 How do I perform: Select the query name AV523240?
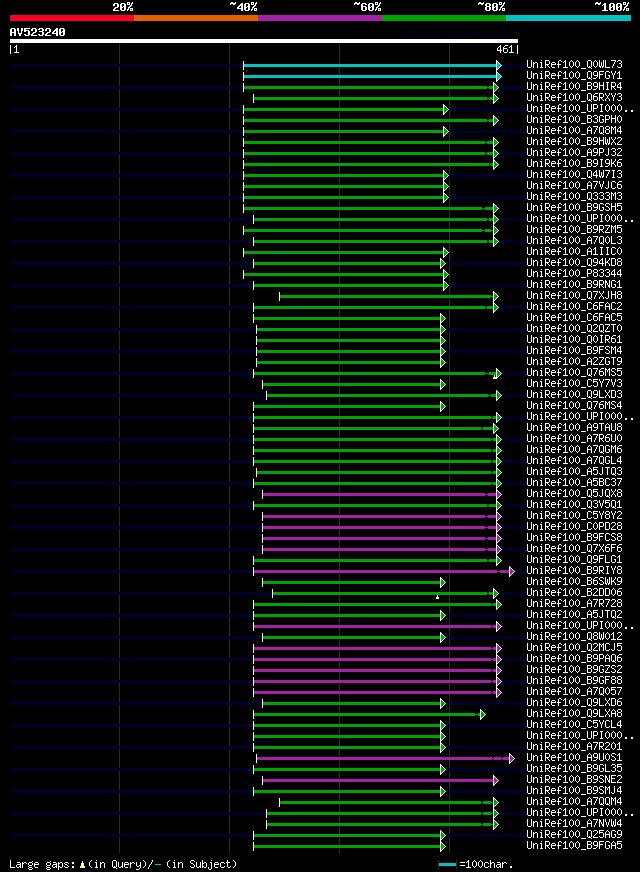pyautogui.click(x=37, y=32)
